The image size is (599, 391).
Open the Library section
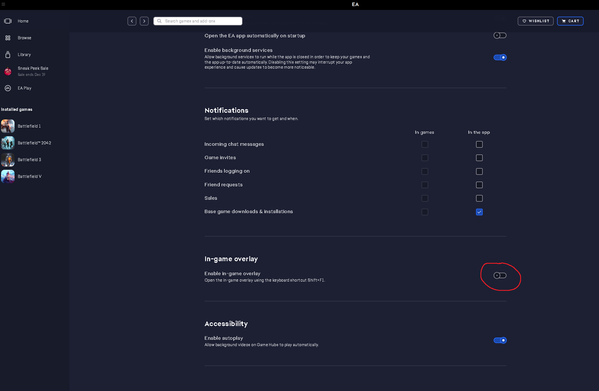pos(24,55)
